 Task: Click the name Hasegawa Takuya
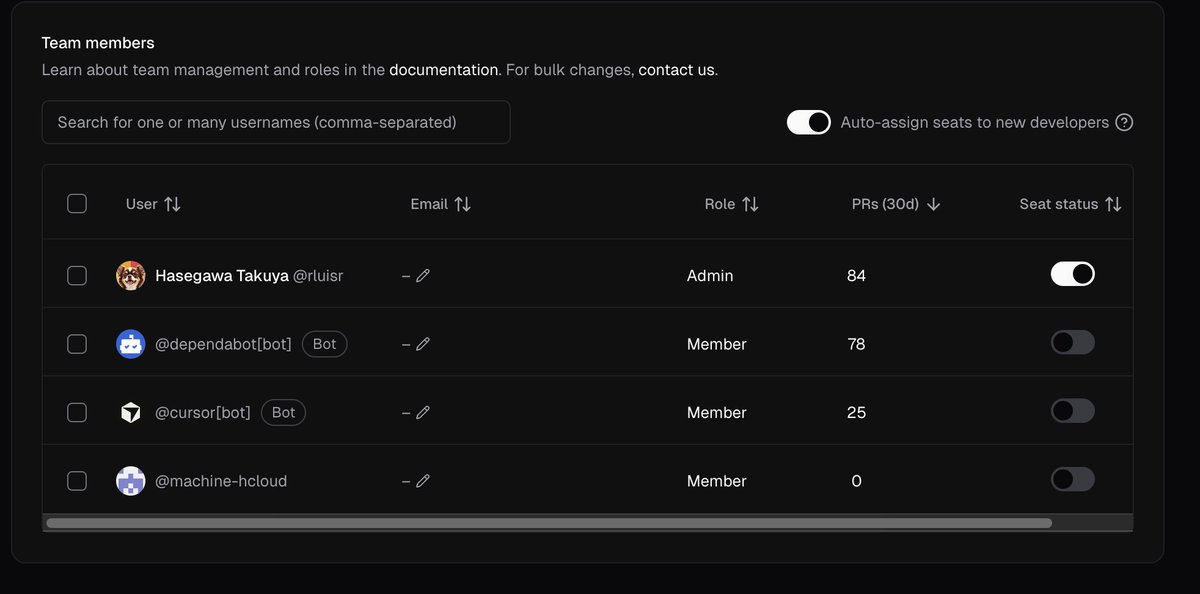point(222,275)
